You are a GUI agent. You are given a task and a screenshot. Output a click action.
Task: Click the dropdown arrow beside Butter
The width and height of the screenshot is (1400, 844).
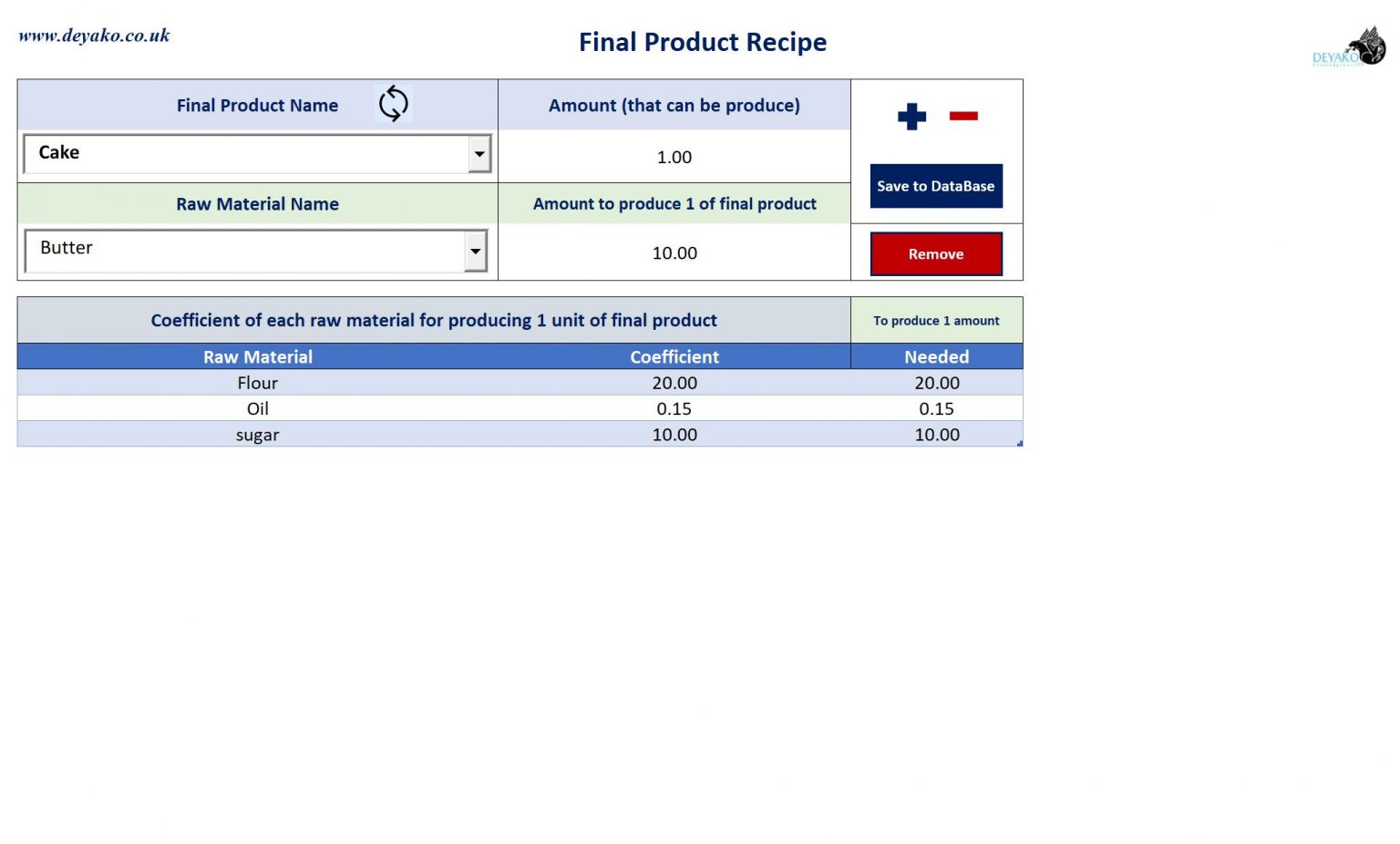click(x=475, y=250)
